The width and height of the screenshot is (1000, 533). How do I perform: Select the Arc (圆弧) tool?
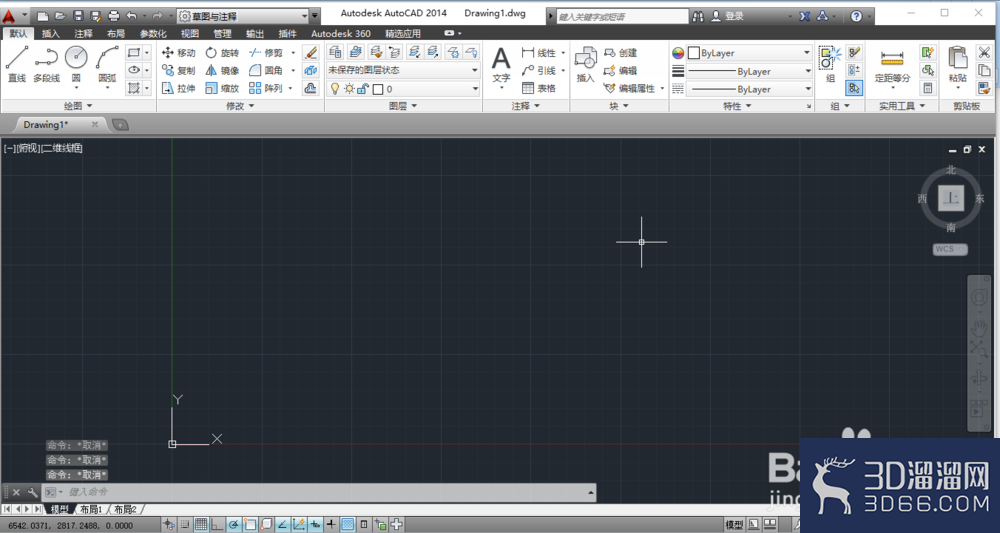[x=107, y=64]
